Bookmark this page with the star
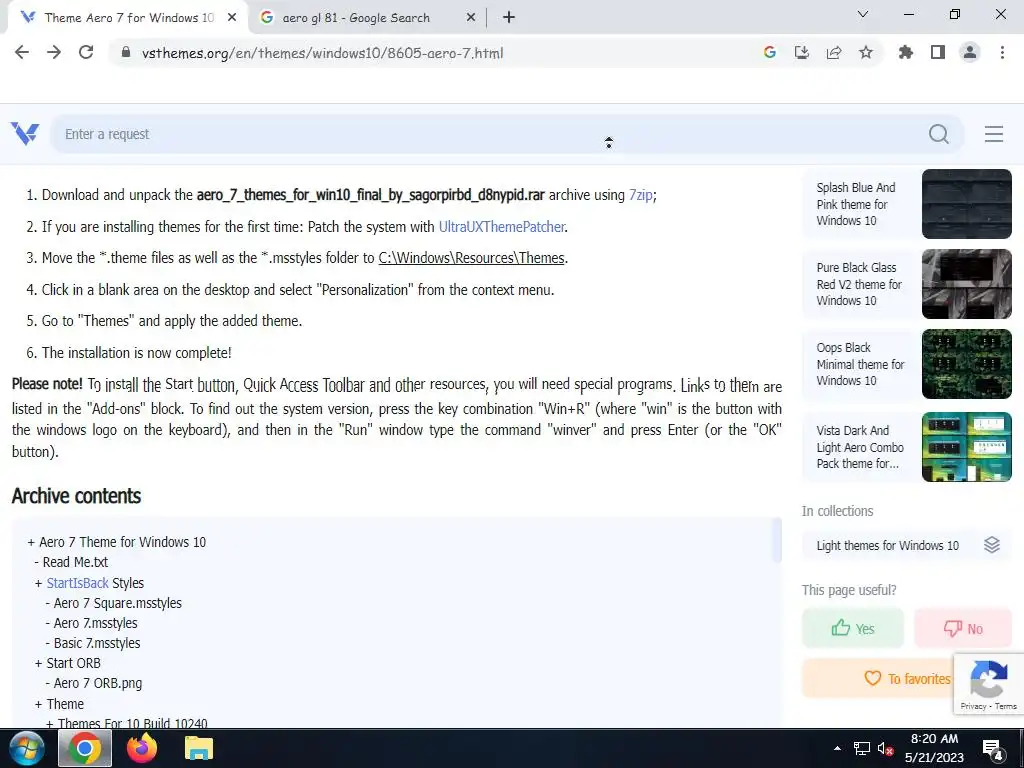The image size is (1024, 768). pyautogui.click(x=866, y=52)
